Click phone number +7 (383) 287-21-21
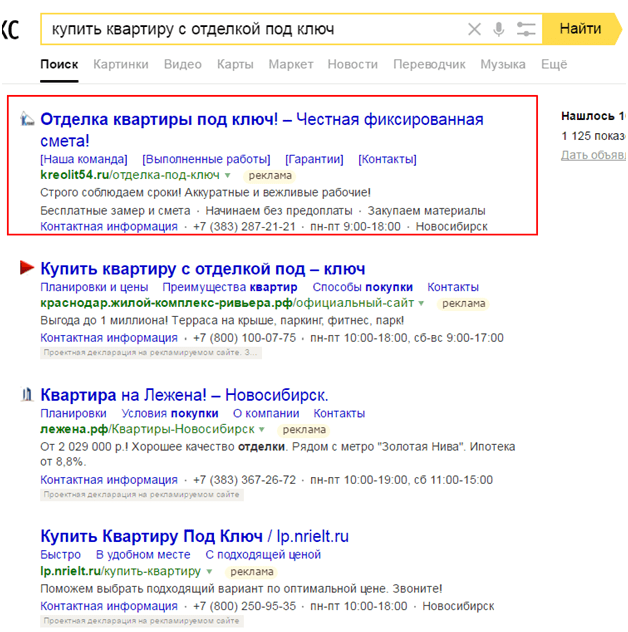The image size is (628, 632). (x=244, y=227)
